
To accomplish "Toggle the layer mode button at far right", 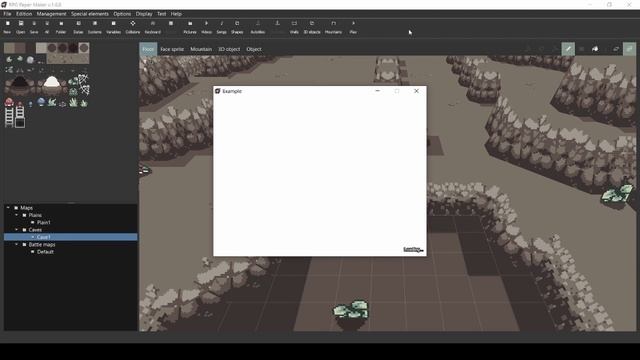I will [x=629, y=49].
